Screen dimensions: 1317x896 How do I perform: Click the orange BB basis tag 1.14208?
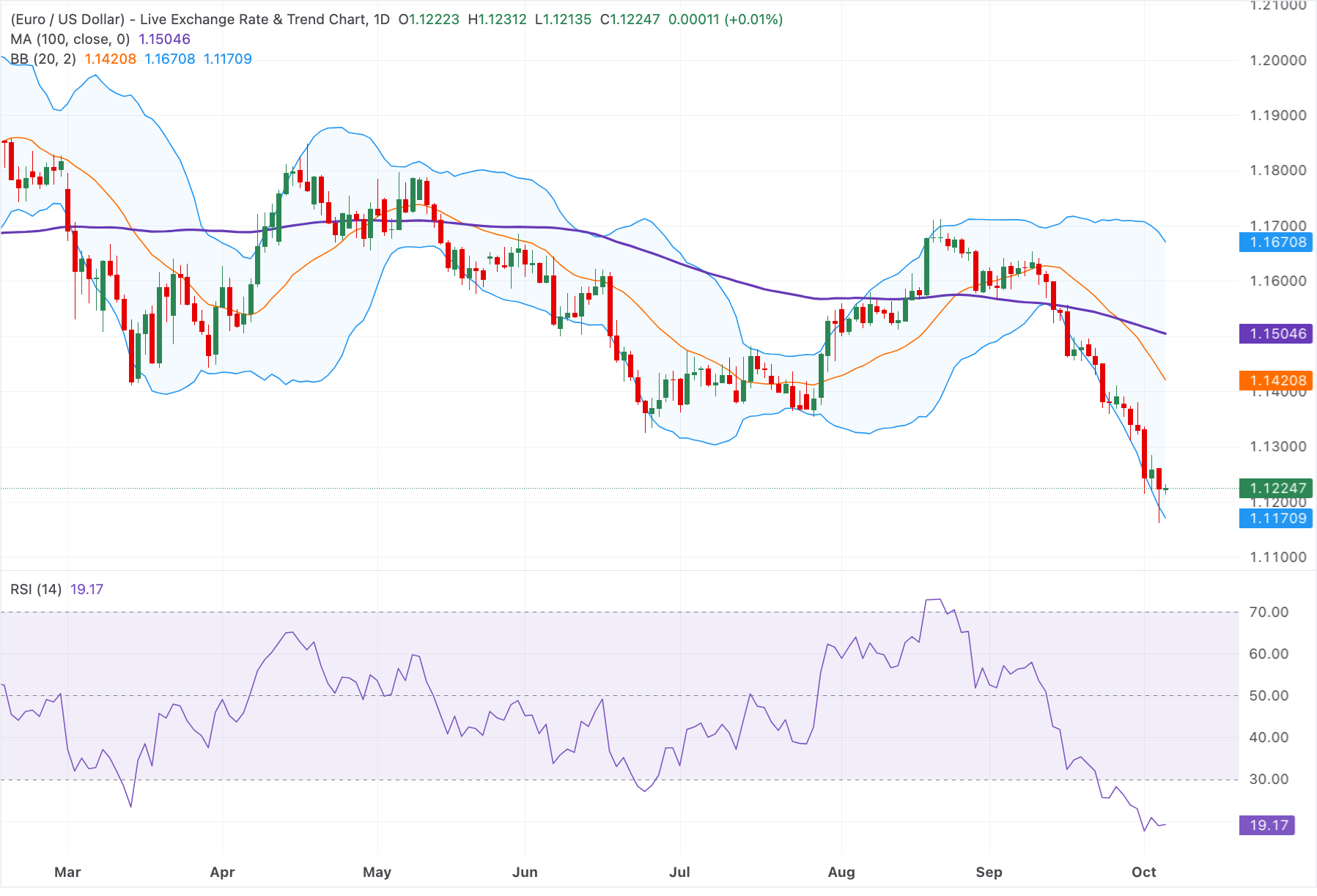pos(1275,380)
